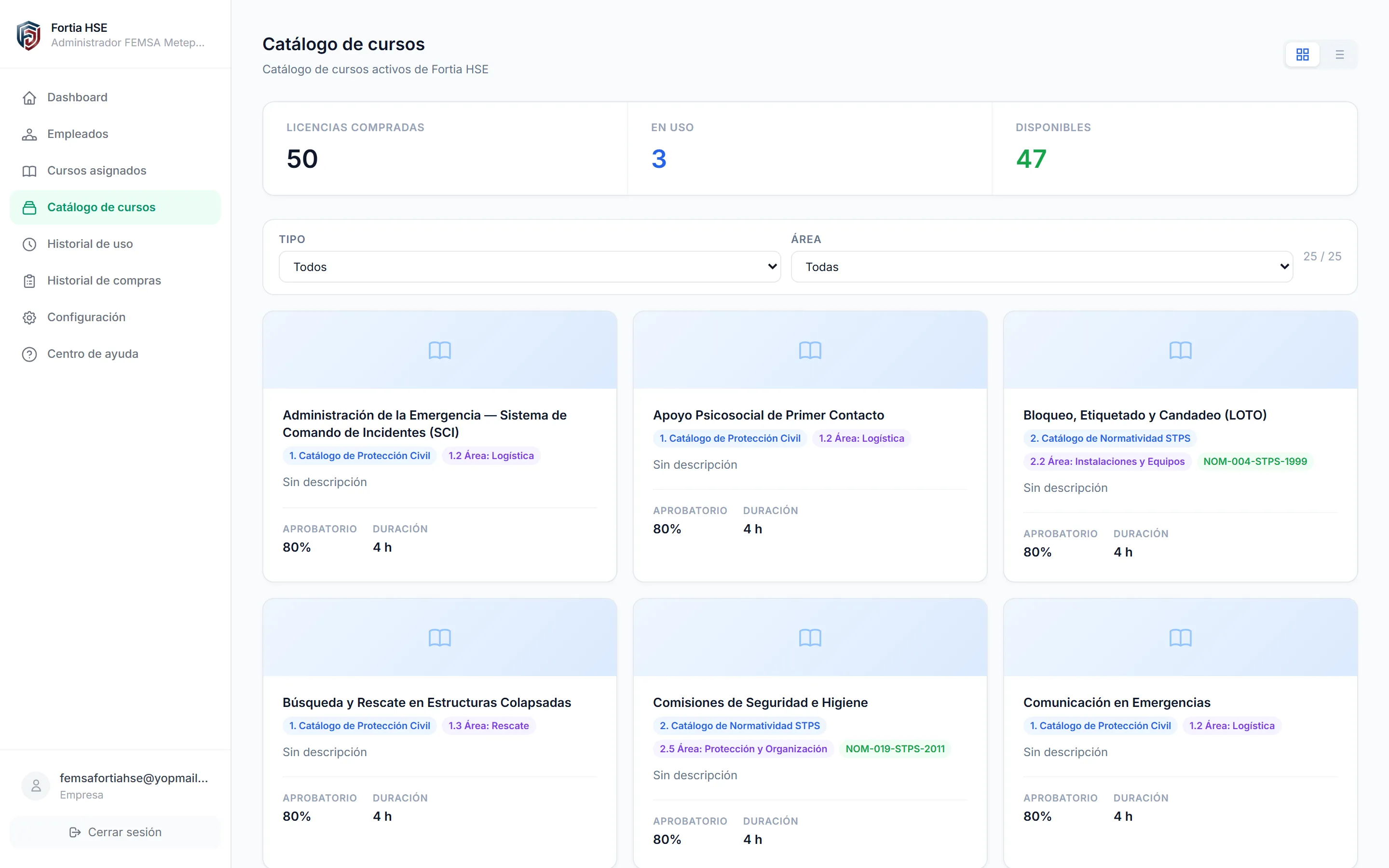Image resolution: width=1389 pixels, height=868 pixels.
Task: Open Configuración from the sidebar
Action: pyautogui.click(x=115, y=317)
